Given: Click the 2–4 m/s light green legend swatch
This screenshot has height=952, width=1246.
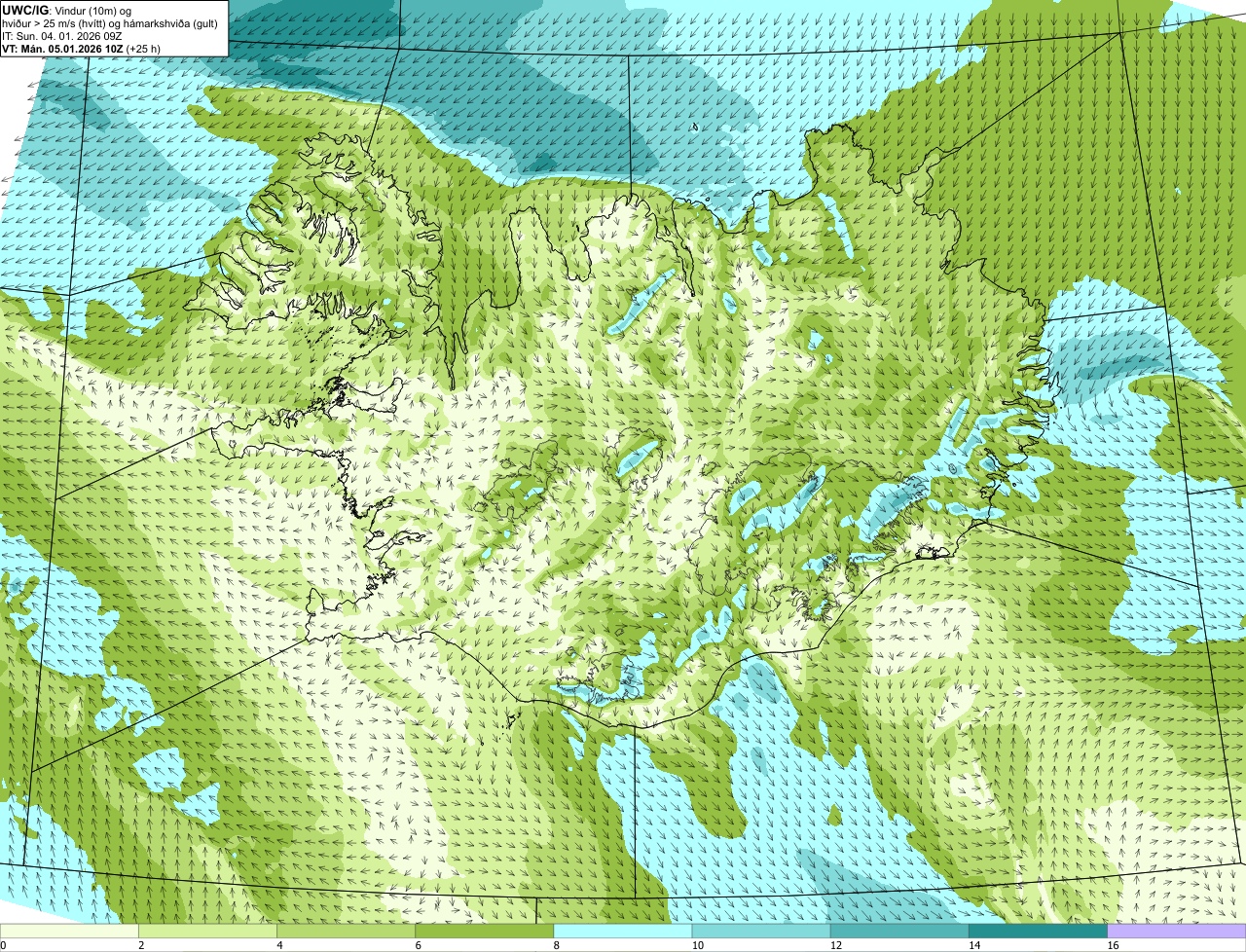Looking at the screenshot, I should (208, 932).
